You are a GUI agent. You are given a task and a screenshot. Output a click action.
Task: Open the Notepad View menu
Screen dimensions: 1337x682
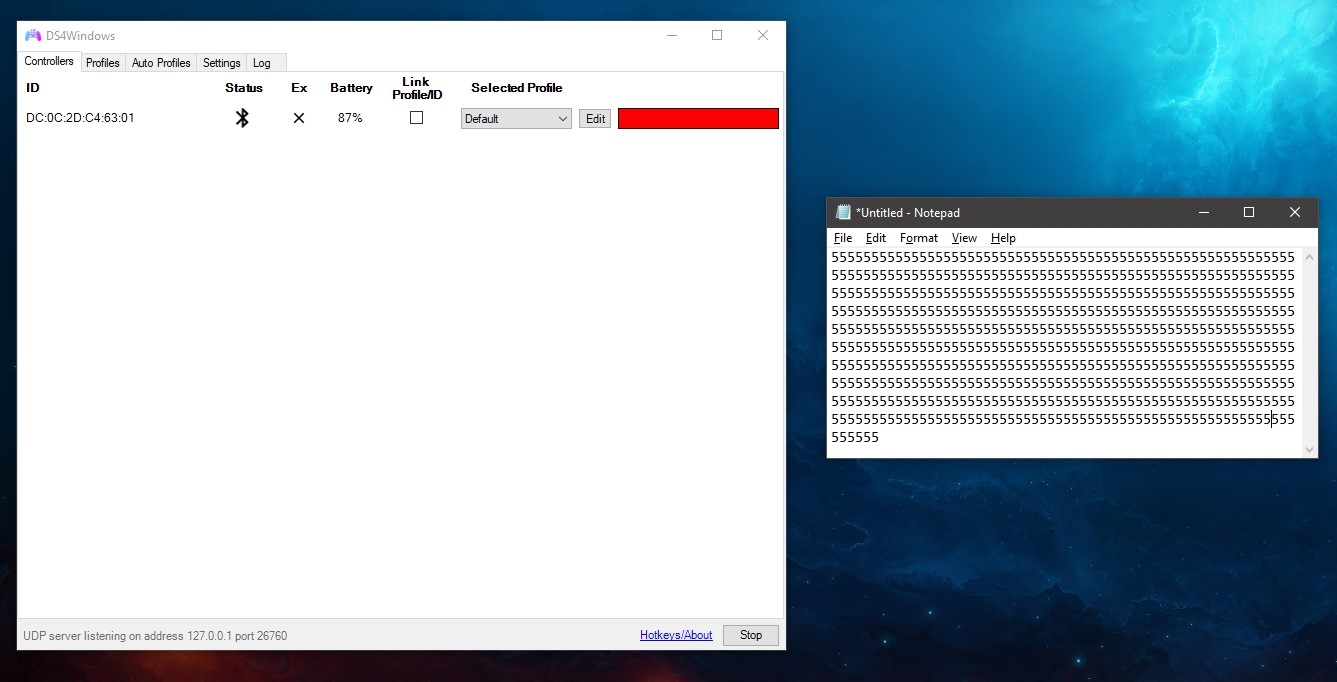[964, 238]
